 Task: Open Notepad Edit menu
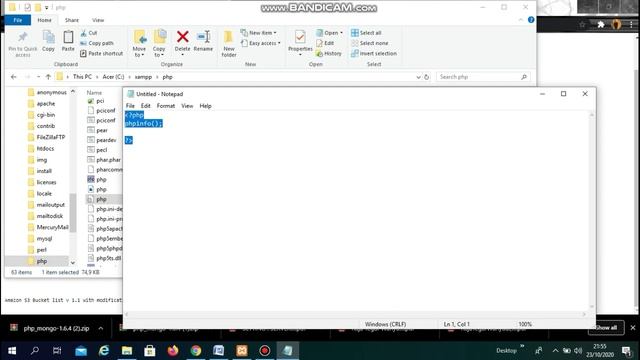pos(146,106)
